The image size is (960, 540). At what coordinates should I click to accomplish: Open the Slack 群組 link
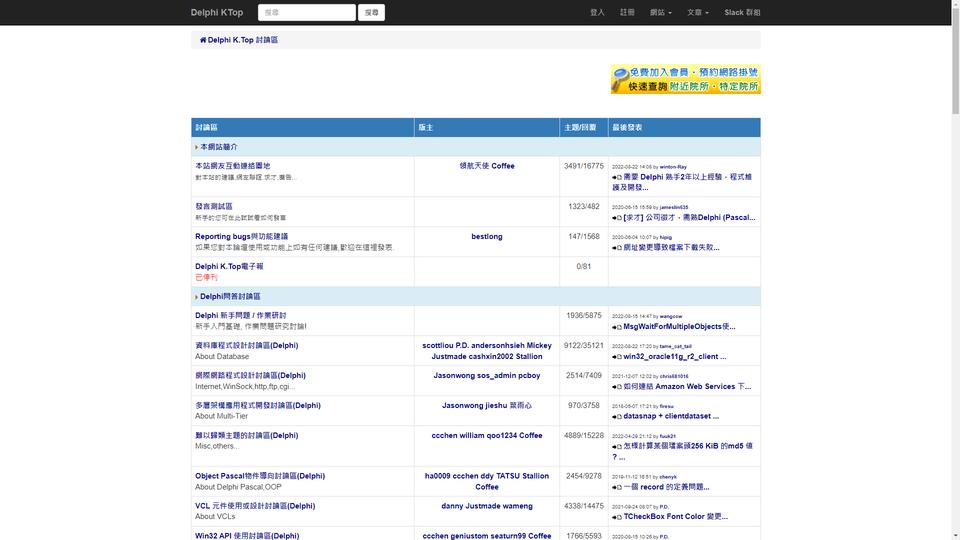[x=742, y=12]
